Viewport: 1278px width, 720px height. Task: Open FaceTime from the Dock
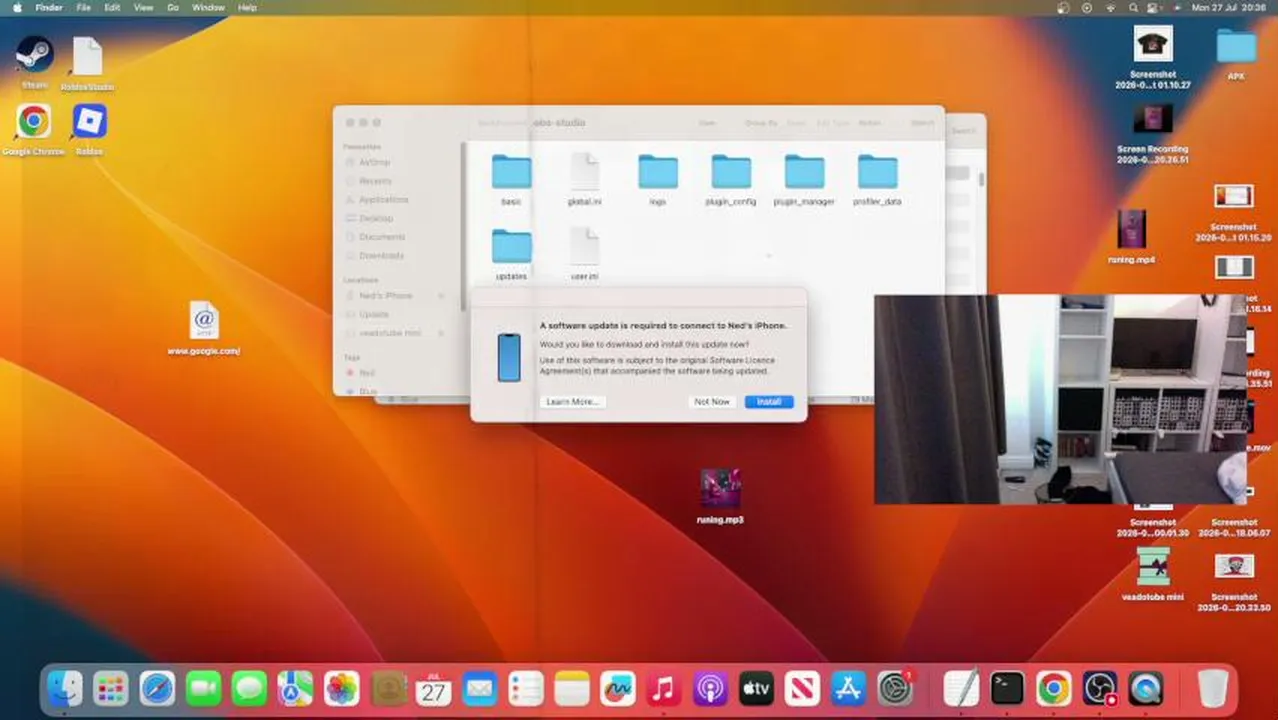click(x=203, y=688)
